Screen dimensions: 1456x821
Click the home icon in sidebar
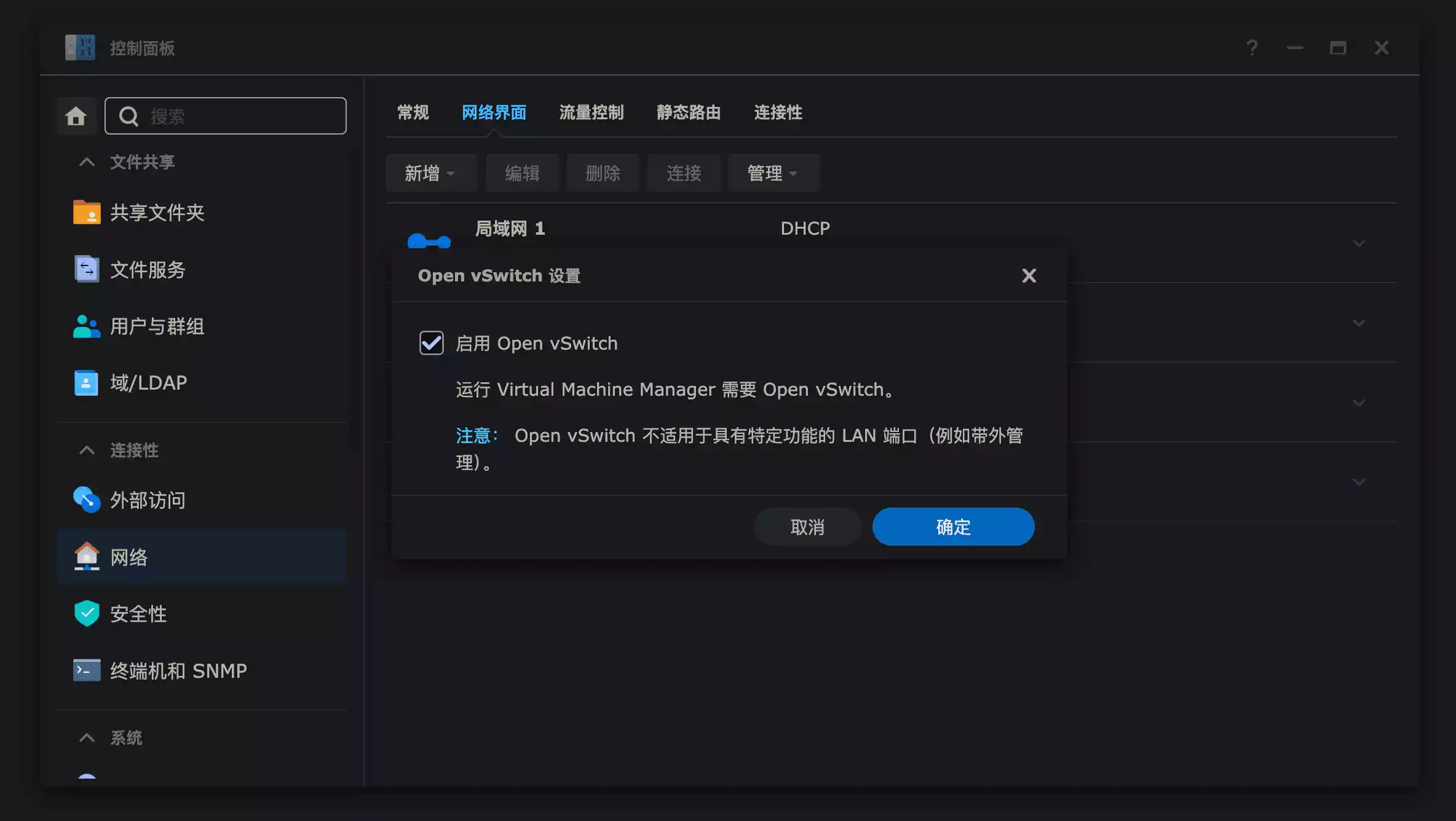pyautogui.click(x=76, y=116)
